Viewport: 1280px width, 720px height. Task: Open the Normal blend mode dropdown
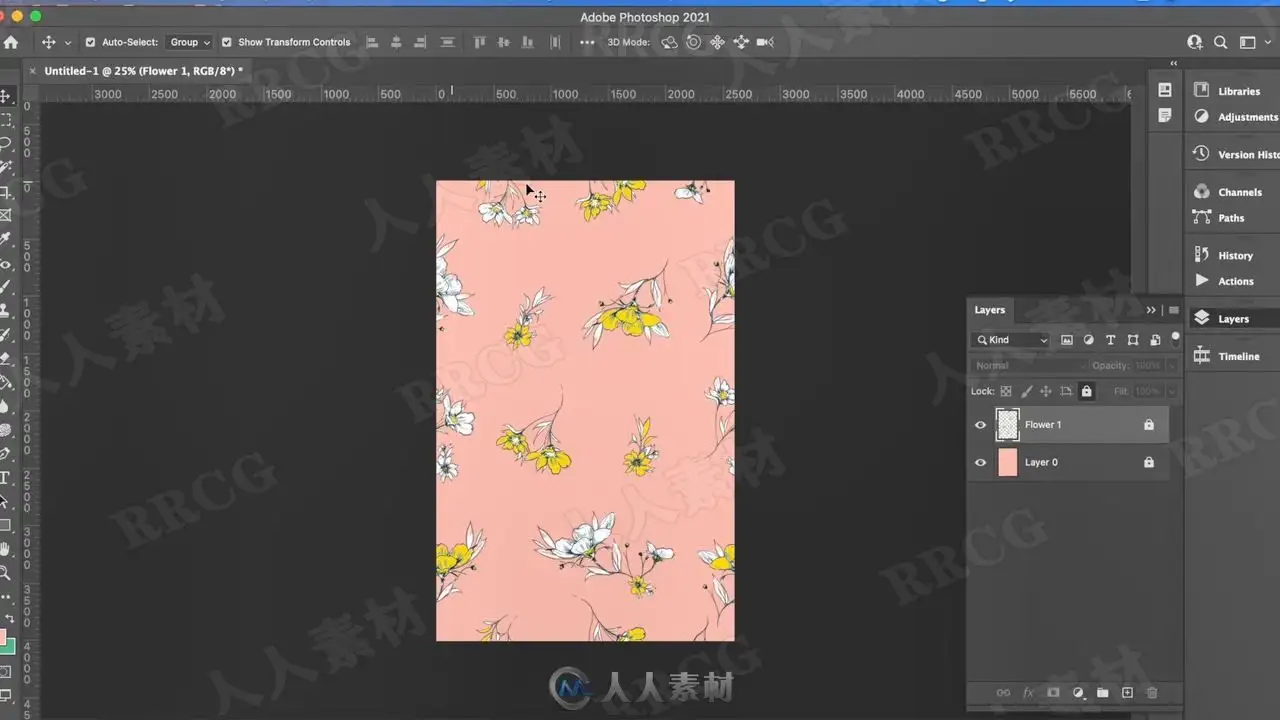(1027, 366)
